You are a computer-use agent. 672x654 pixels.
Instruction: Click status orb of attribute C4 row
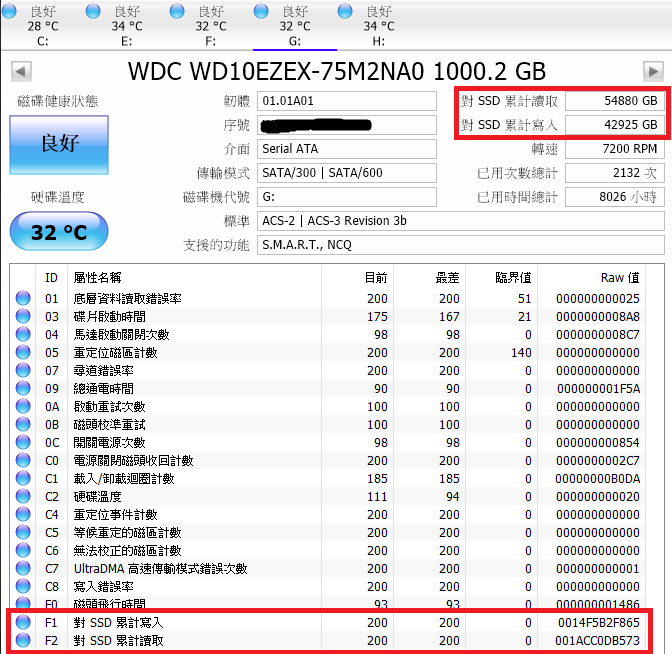point(23,514)
